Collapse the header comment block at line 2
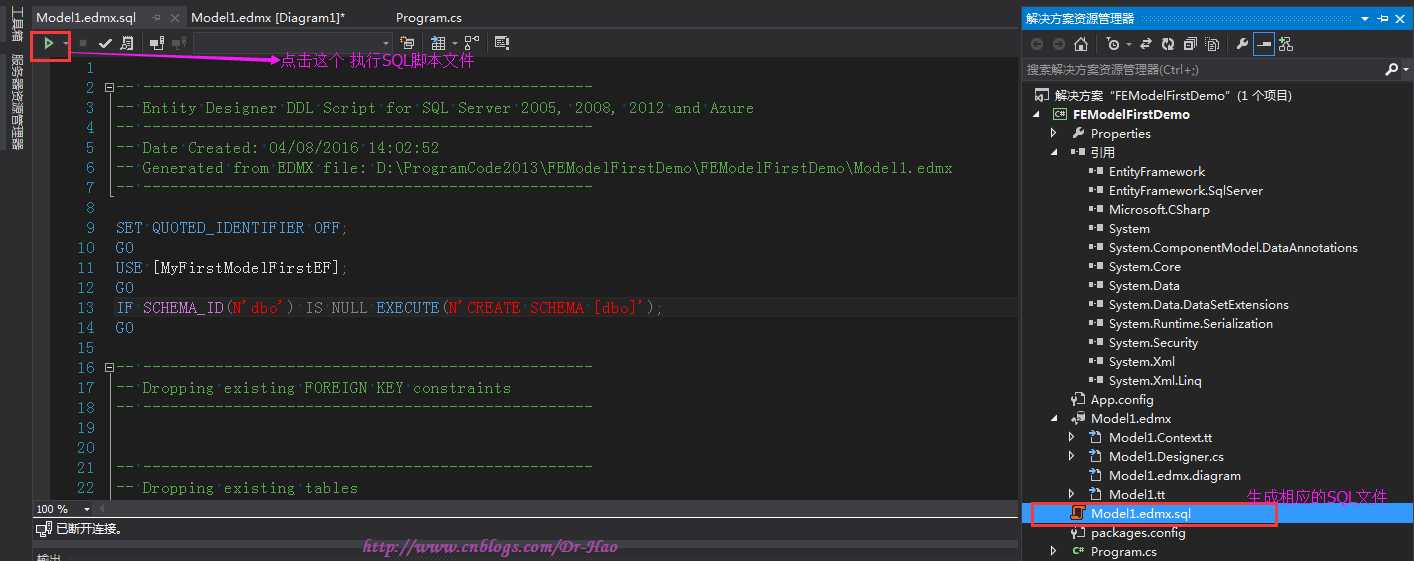 [109, 88]
